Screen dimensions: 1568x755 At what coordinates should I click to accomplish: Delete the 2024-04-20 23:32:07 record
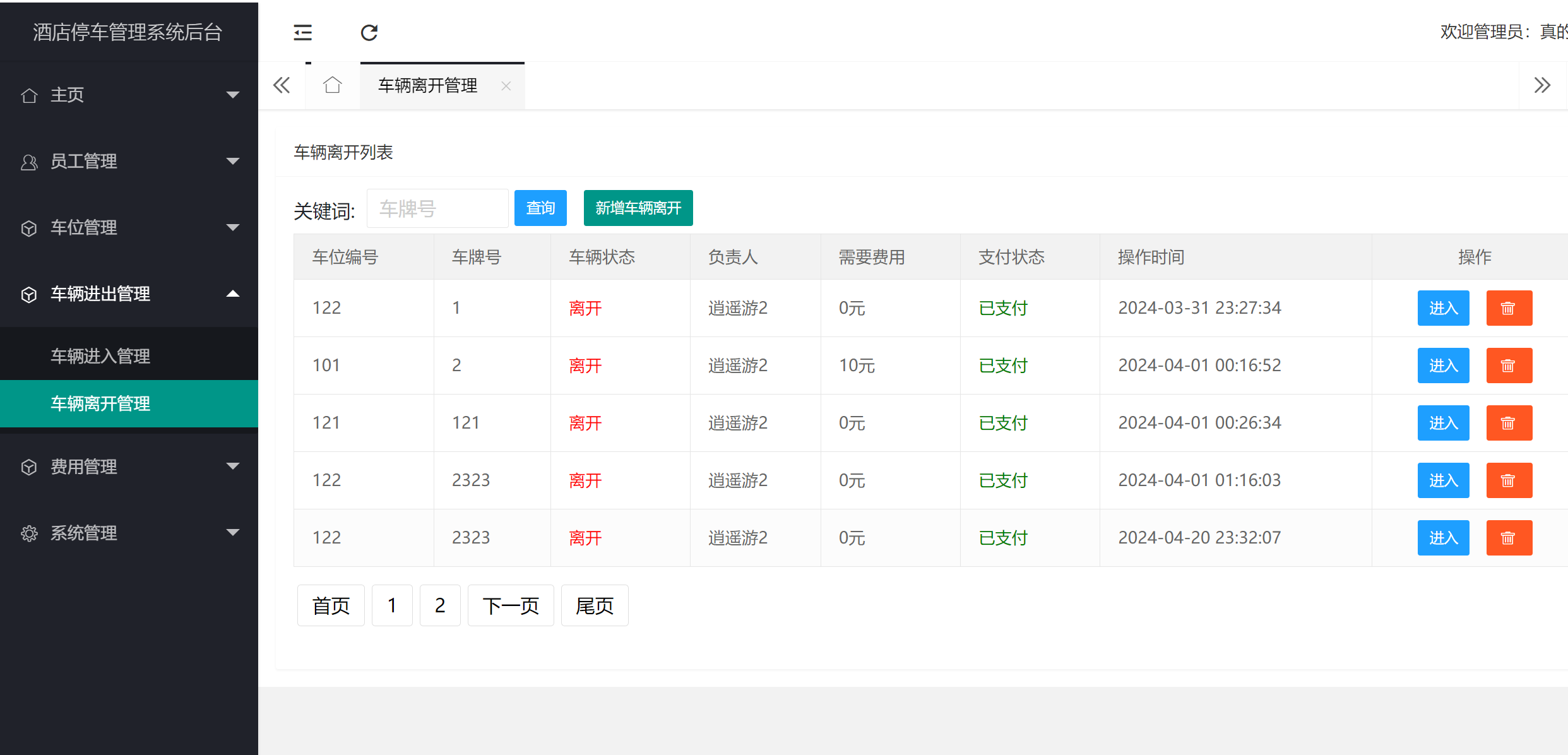(x=1509, y=538)
